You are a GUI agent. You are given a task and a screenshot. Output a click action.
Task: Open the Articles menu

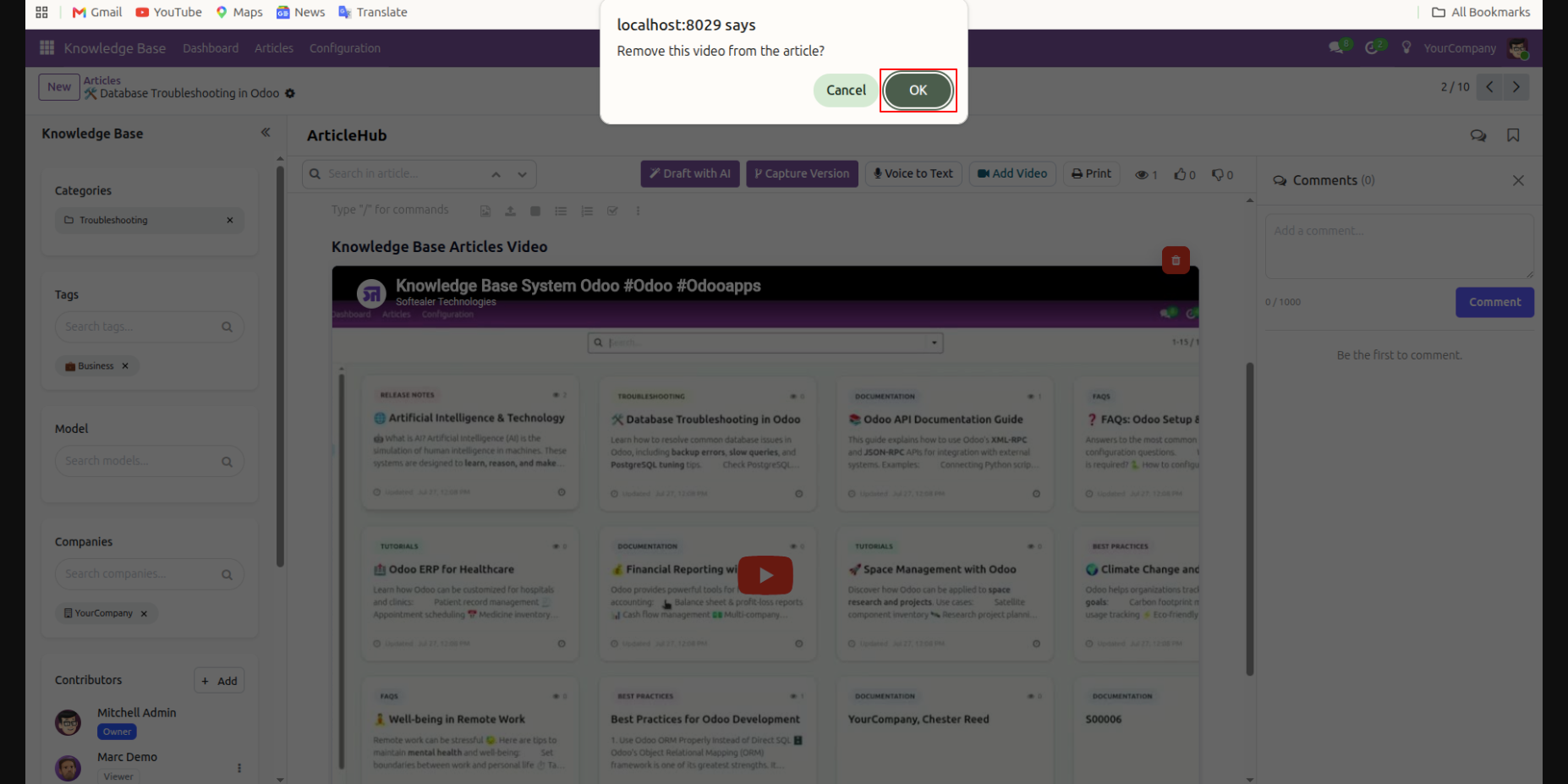click(274, 48)
